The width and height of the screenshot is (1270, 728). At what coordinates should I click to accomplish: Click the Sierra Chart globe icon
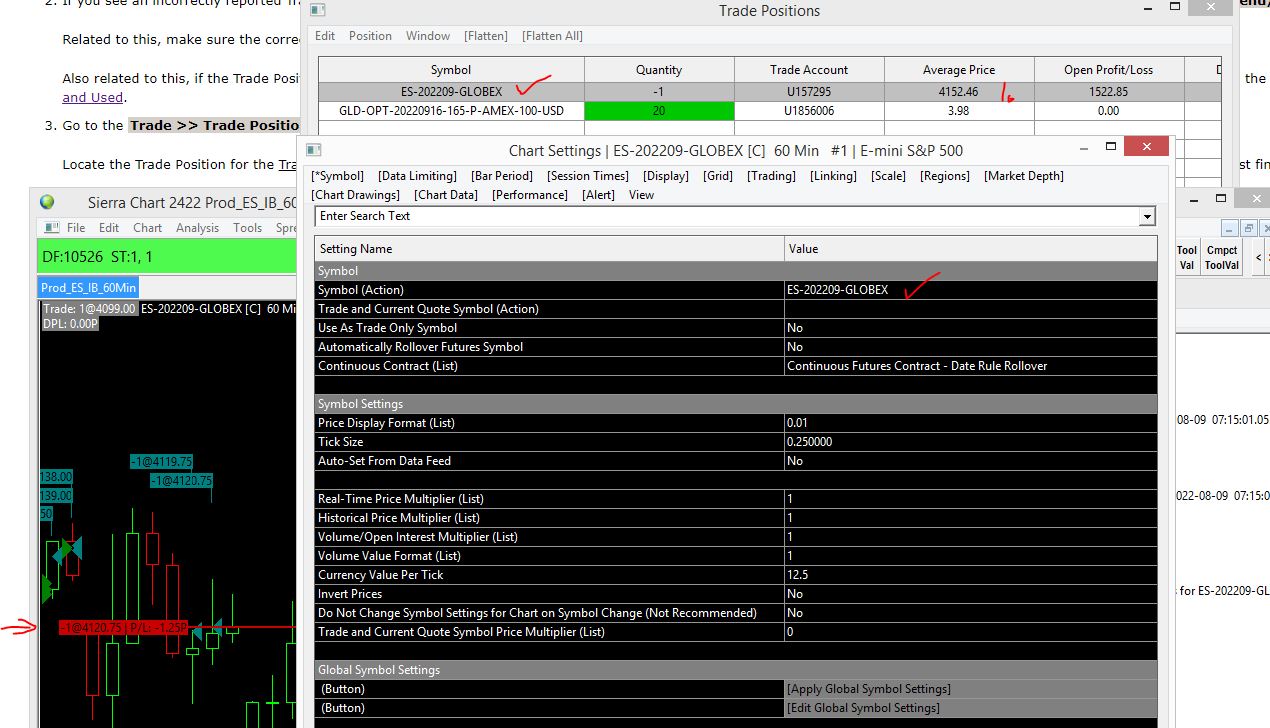coord(47,202)
